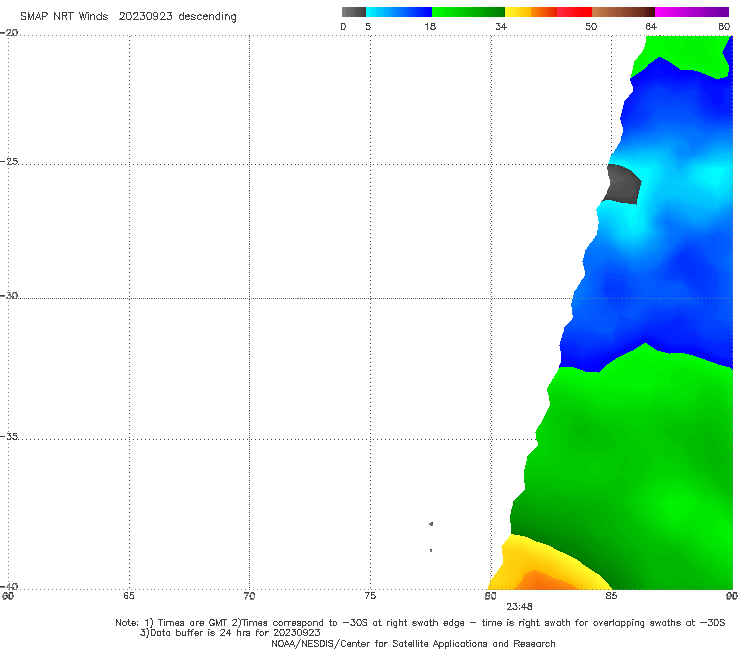Click the swath time label '23:48'
740x650 pixels.
(x=519, y=607)
